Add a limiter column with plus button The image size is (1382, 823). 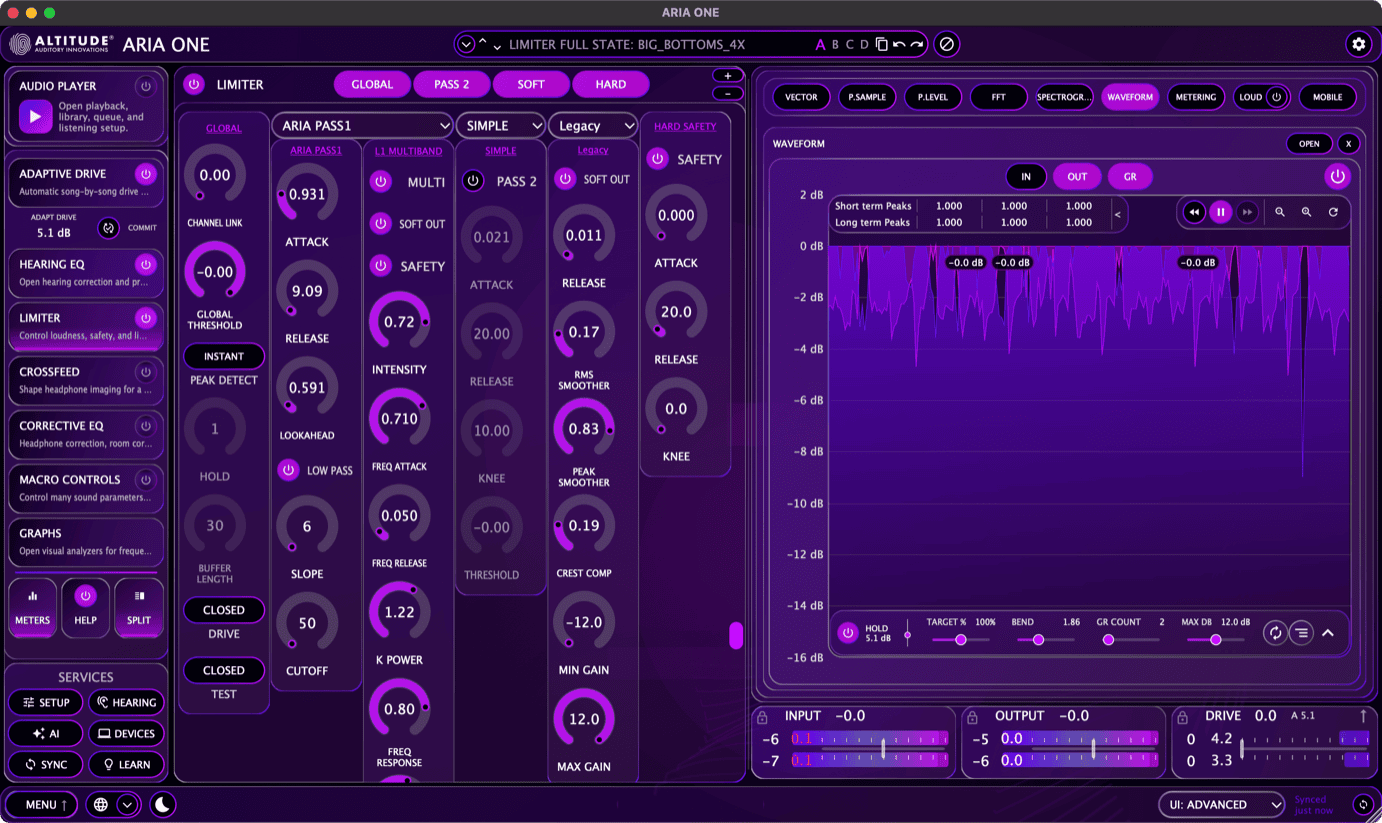click(728, 76)
